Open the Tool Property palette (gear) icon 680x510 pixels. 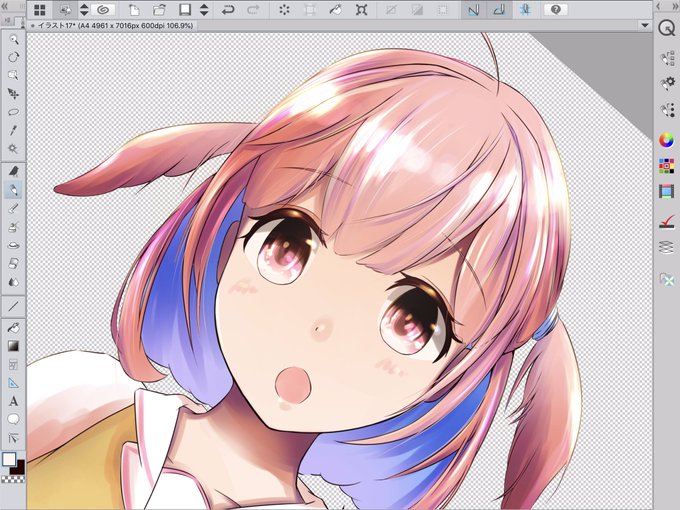[x=667, y=83]
